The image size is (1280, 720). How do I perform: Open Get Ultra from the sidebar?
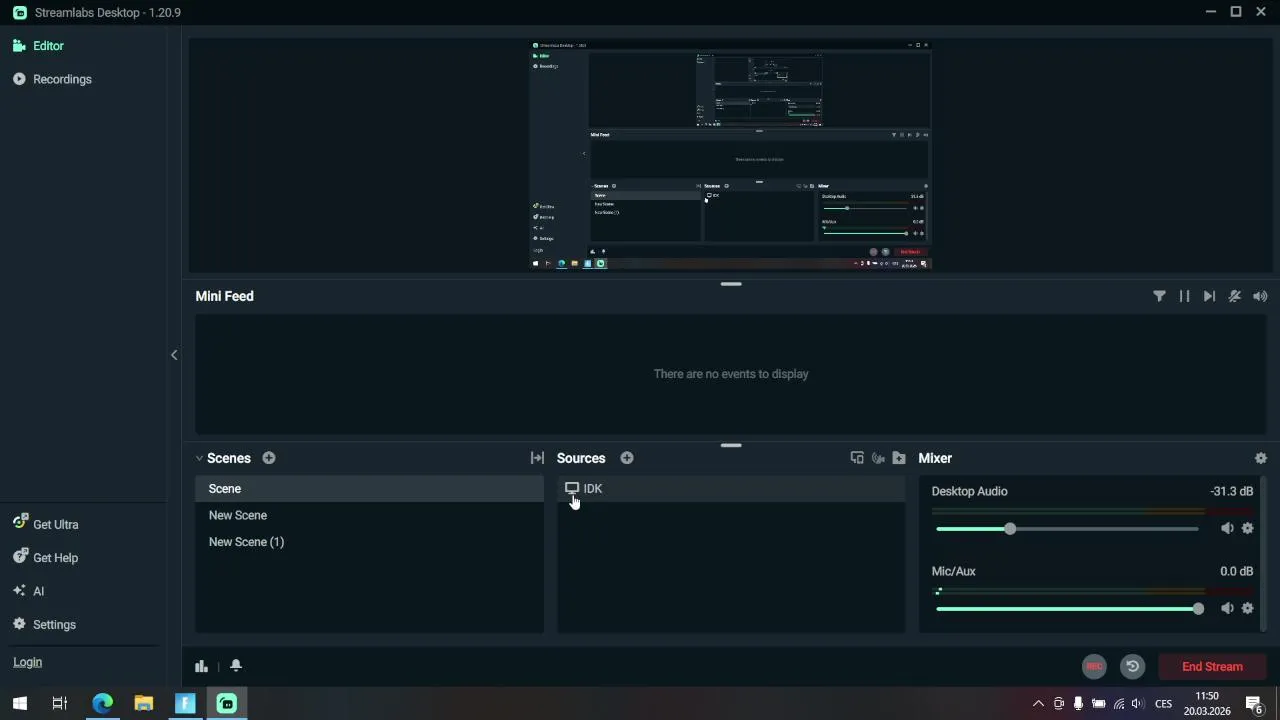[46, 524]
